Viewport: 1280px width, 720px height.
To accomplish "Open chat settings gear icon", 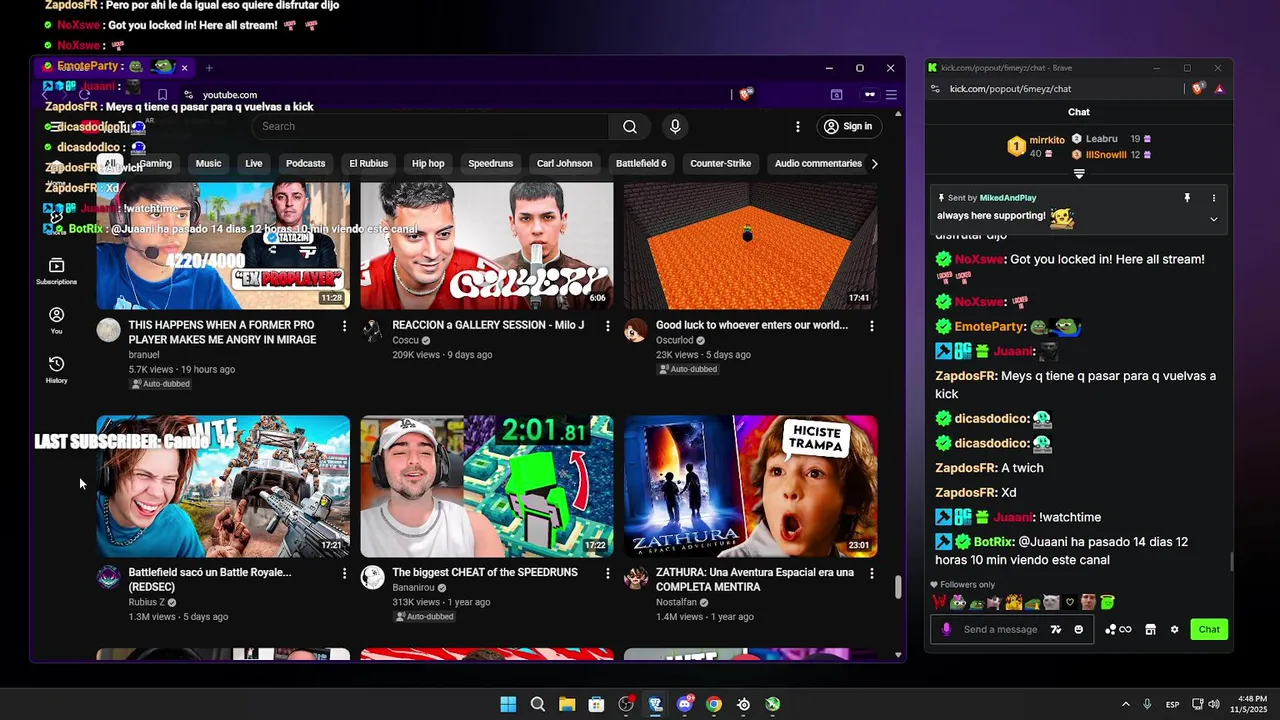I will click(x=1174, y=630).
